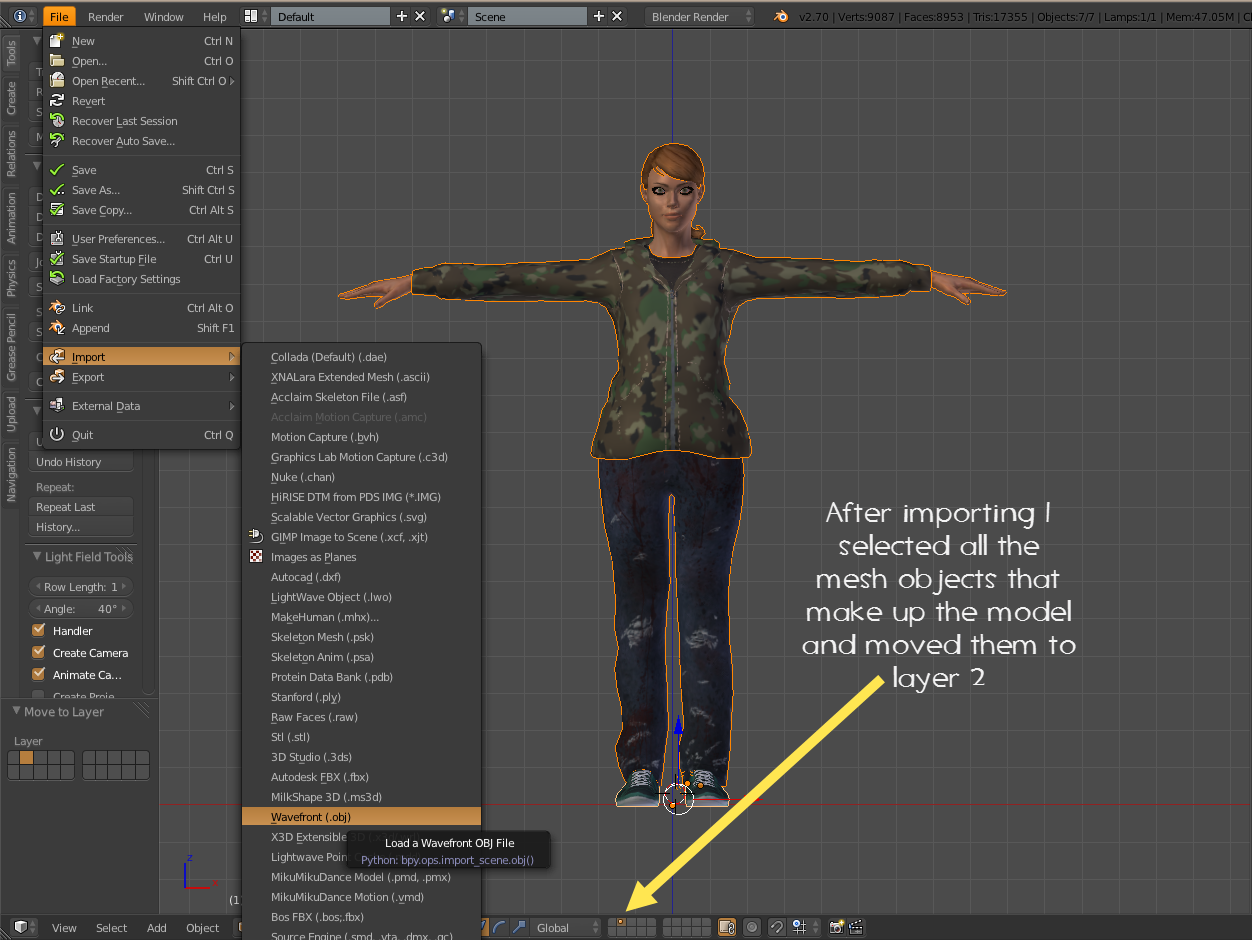Click the scene browse icon
This screenshot has width=1252, height=940.
click(x=452, y=16)
